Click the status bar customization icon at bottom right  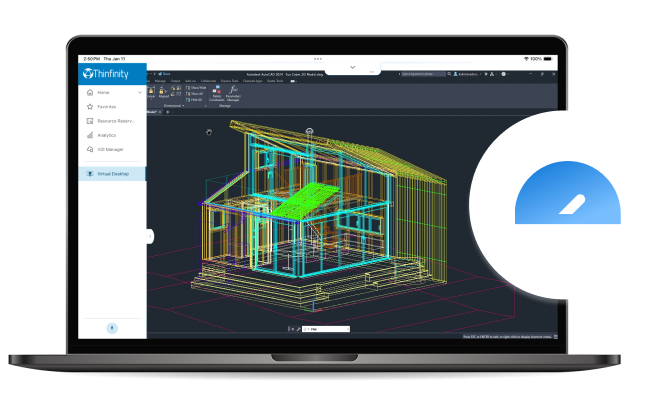[555, 337]
